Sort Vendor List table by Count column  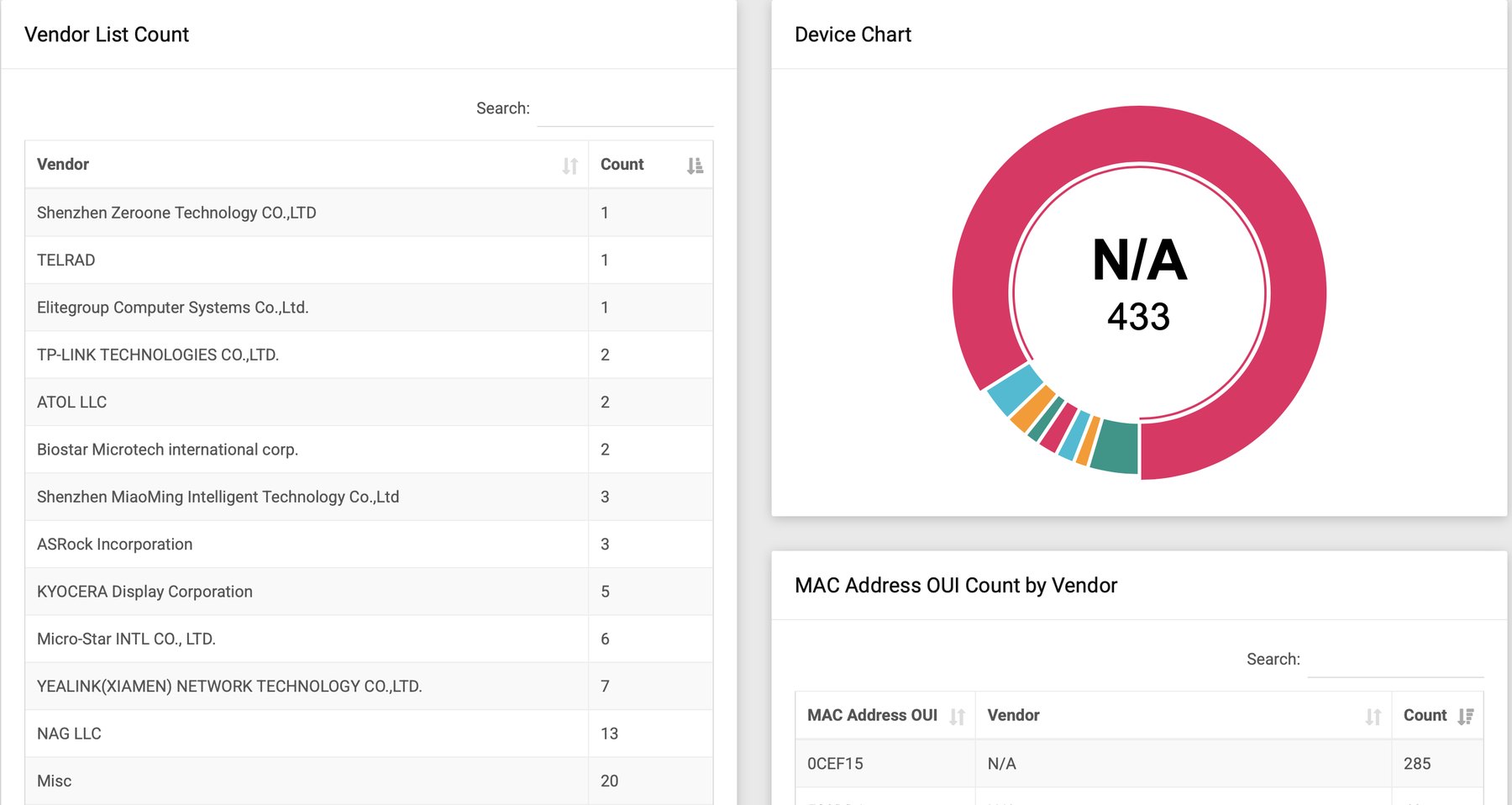[x=651, y=165]
